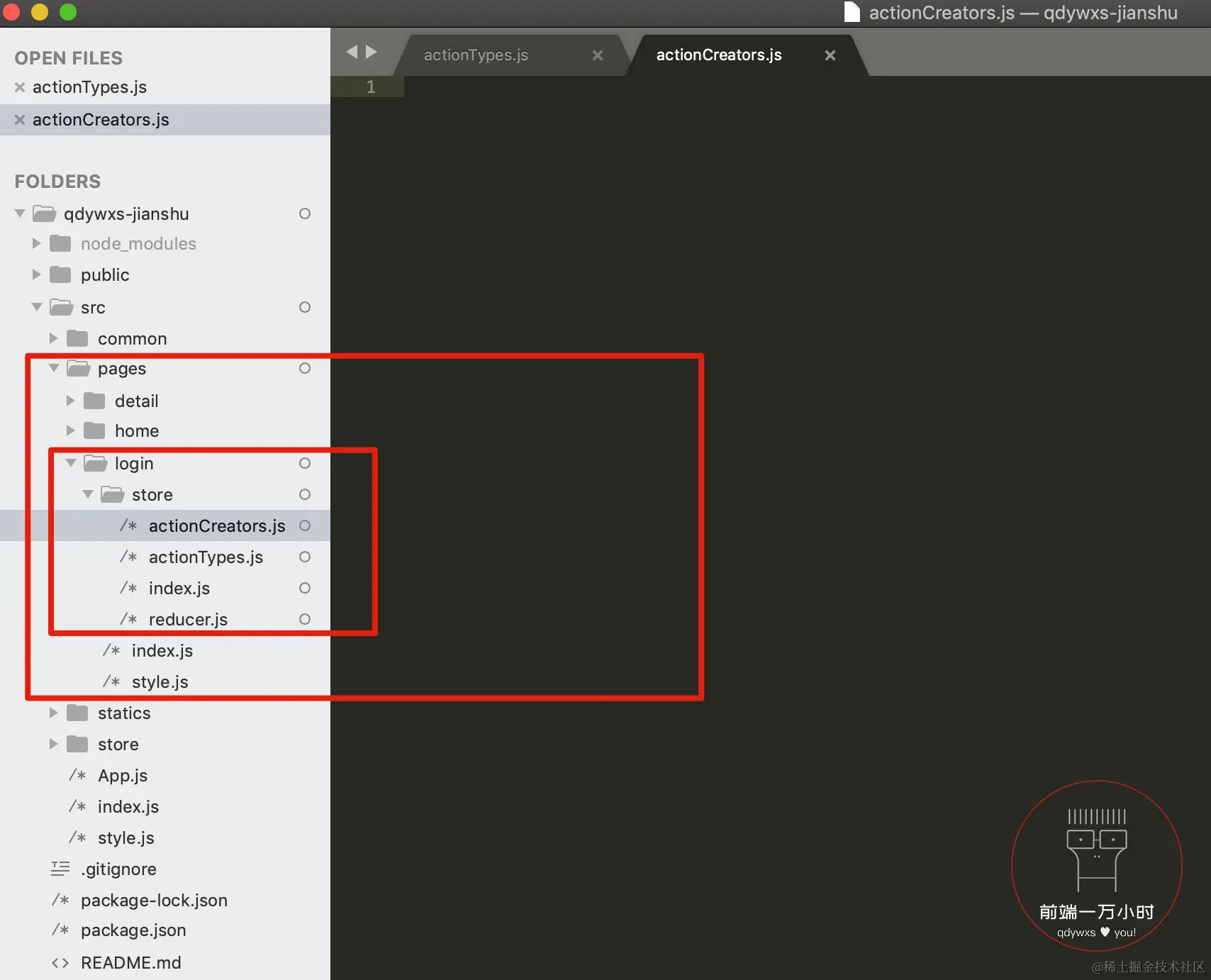The width and height of the screenshot is (1211, 980).
Task: Click status circle beside login folder
Action: pos(305,463)
